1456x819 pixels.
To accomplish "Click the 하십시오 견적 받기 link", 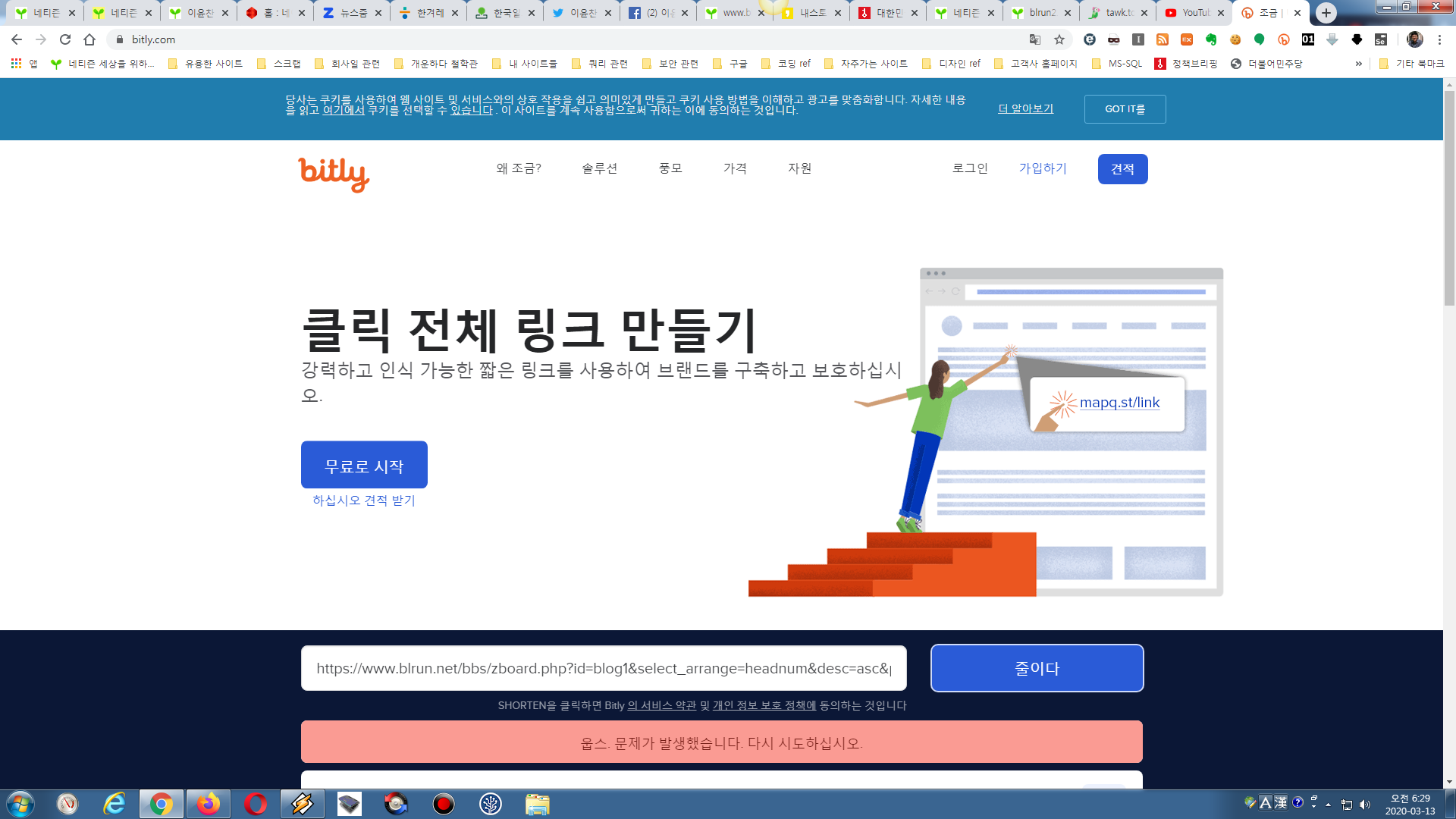I will (364, 500).
